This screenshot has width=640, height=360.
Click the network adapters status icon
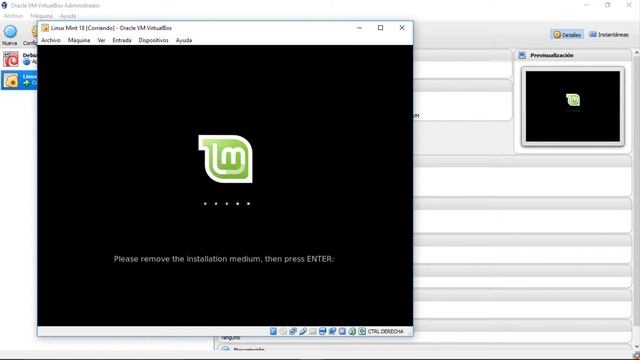(293, 331)
